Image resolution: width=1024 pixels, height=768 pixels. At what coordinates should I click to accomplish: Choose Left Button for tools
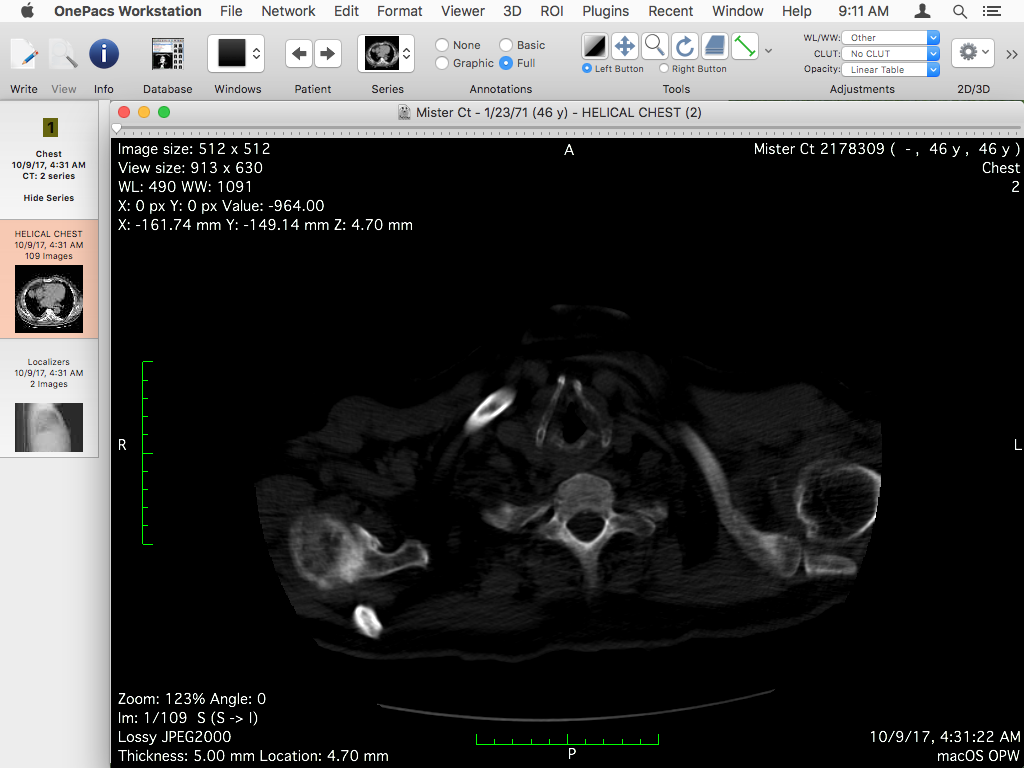point(586,68)
